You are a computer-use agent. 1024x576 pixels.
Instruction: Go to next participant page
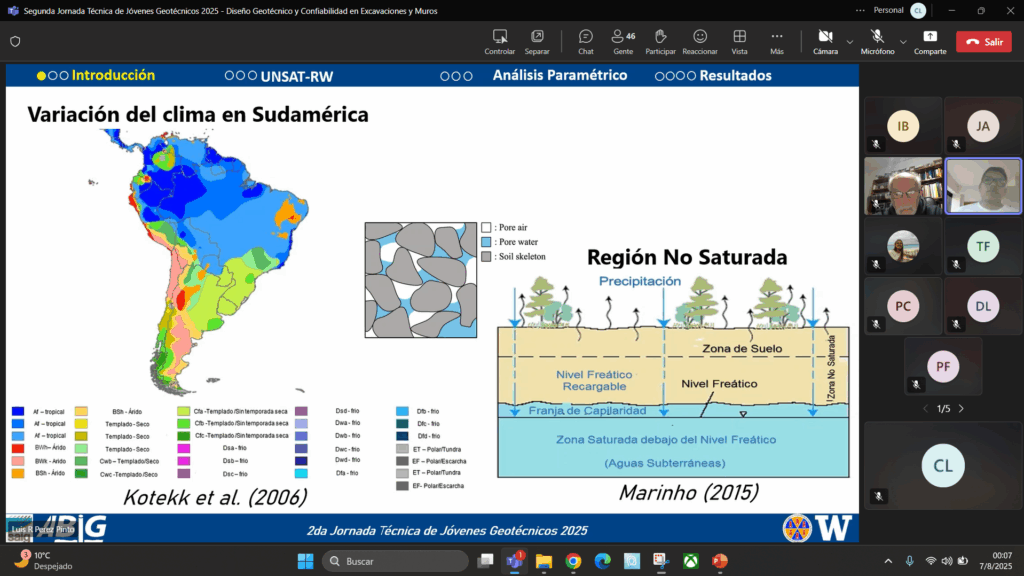click(x=962, y=409)
